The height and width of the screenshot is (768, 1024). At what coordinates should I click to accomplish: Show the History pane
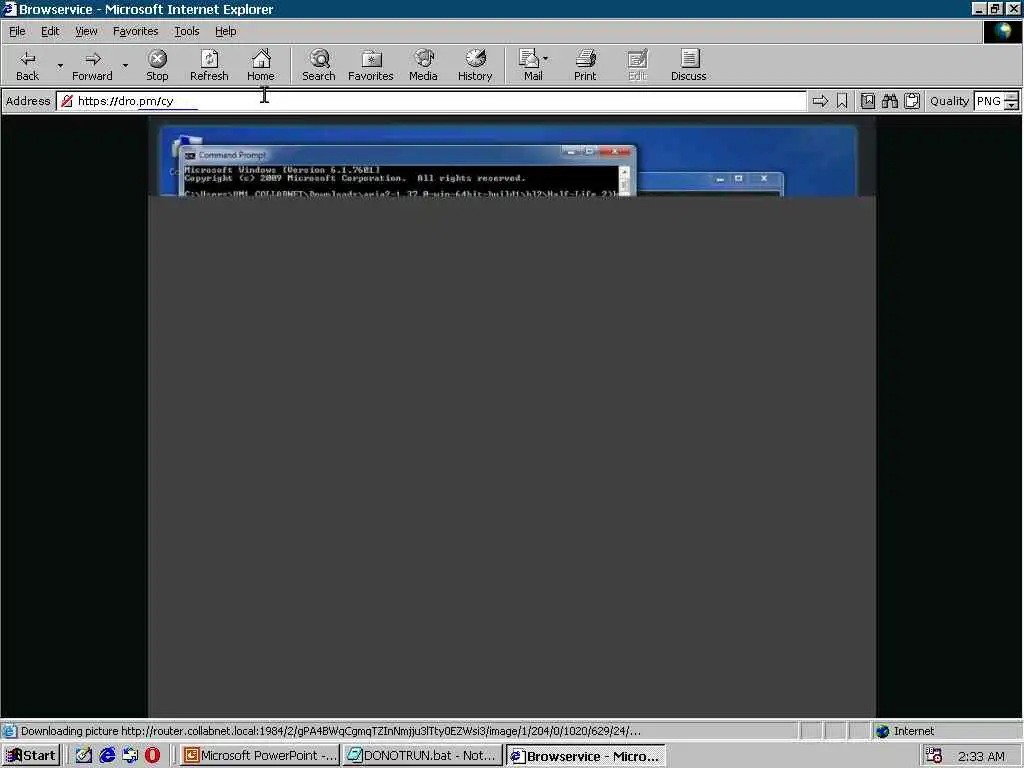point(475,65)
